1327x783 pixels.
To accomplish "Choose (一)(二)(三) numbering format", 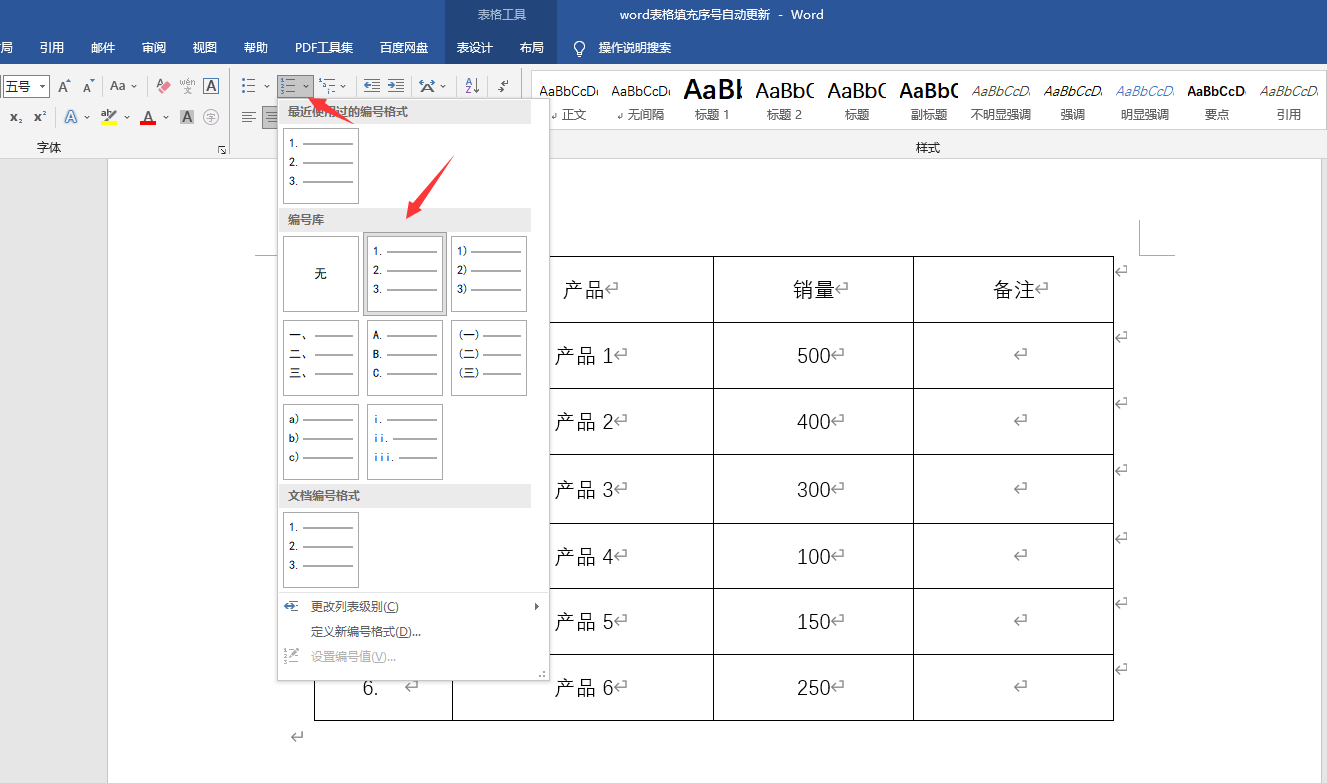I will [x=489, y=358].
